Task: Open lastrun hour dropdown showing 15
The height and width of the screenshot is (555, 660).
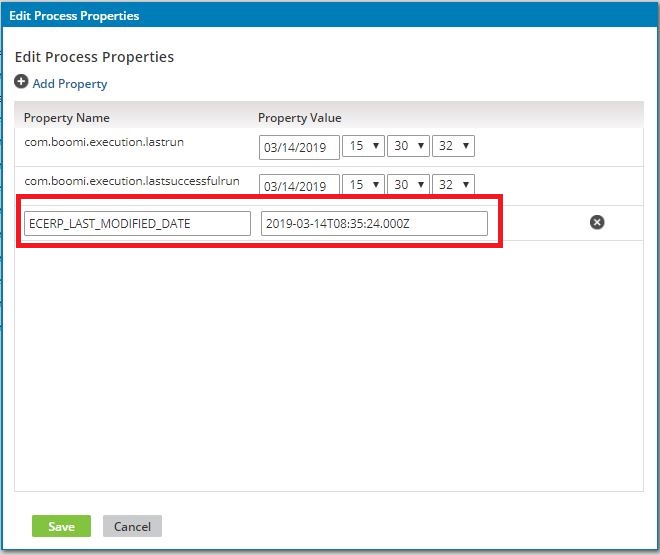Action: click(x=363, y=146)
